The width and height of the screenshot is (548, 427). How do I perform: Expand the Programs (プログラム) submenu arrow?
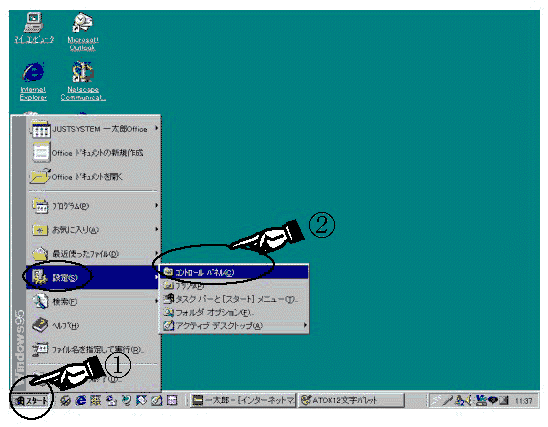(x=157, y=205)
